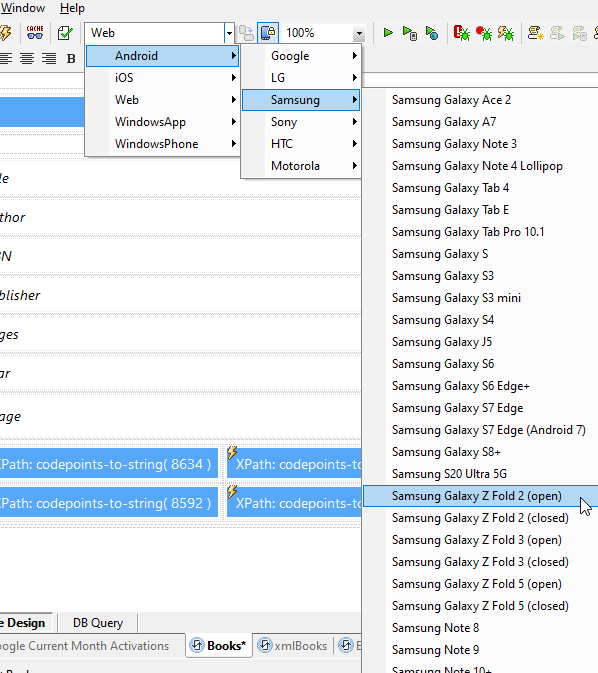
Task: Expand the iOS device submenu
Action: pyautogui.click(x=162, y=78)
